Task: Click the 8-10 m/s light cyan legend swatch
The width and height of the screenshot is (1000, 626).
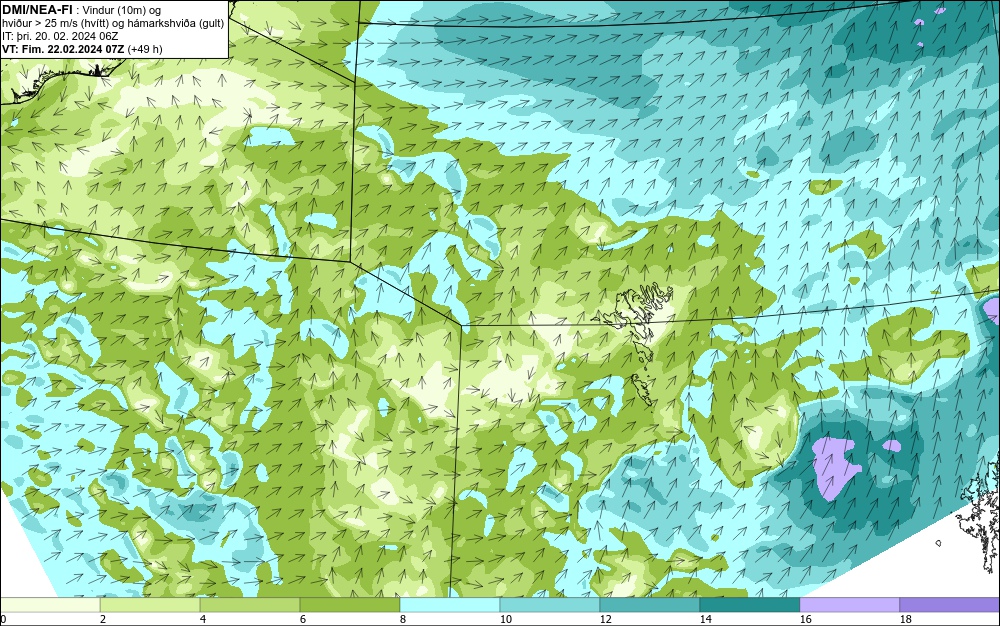Action: (x=450, y=604)
